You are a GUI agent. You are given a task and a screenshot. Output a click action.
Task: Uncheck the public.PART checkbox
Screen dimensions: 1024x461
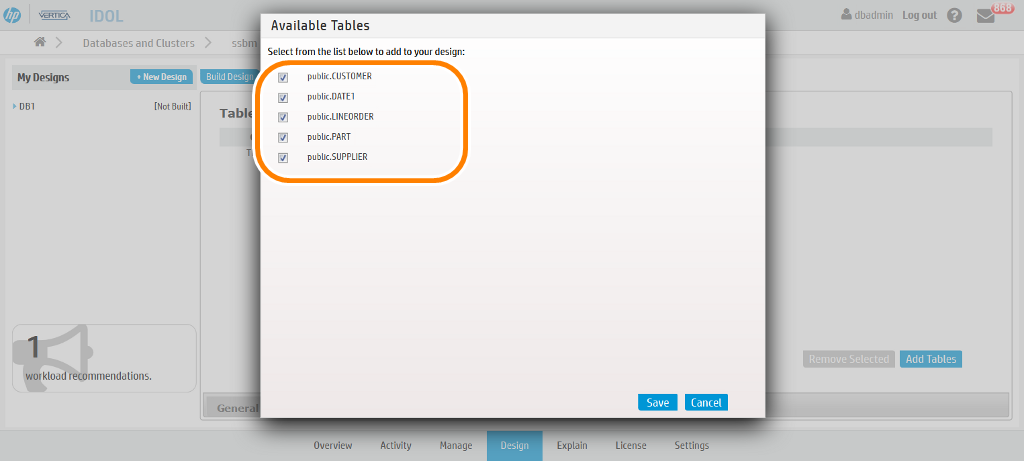point(283,138)
